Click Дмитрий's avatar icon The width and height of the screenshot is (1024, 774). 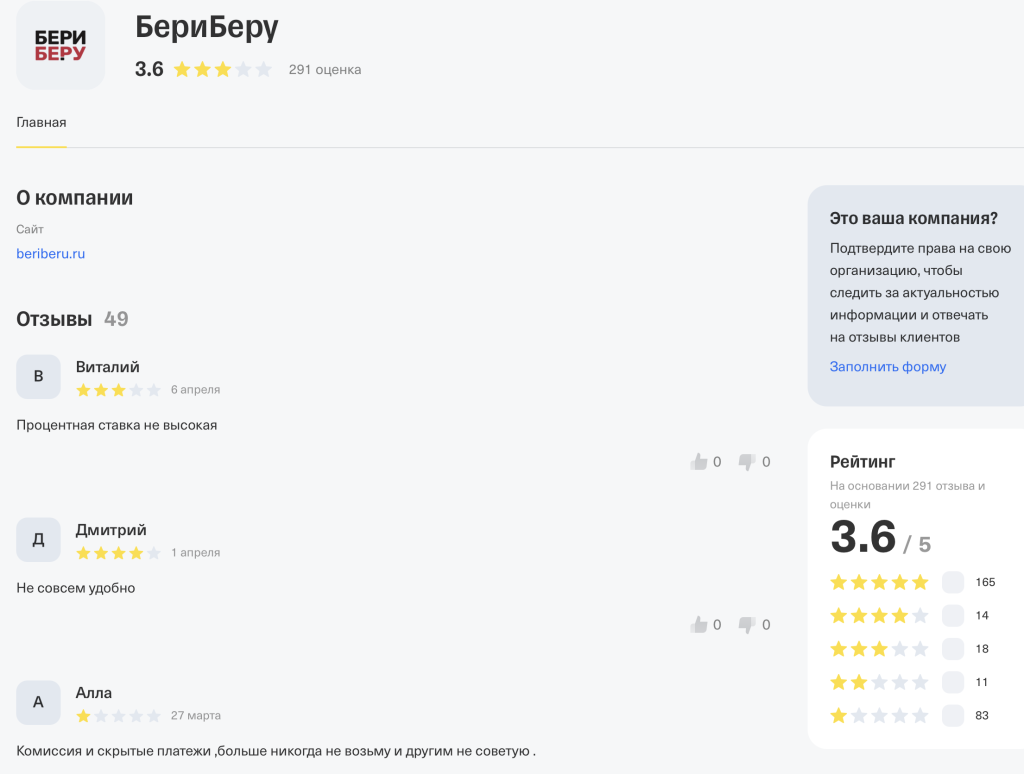pyautogui.click(x=39, y=540)
